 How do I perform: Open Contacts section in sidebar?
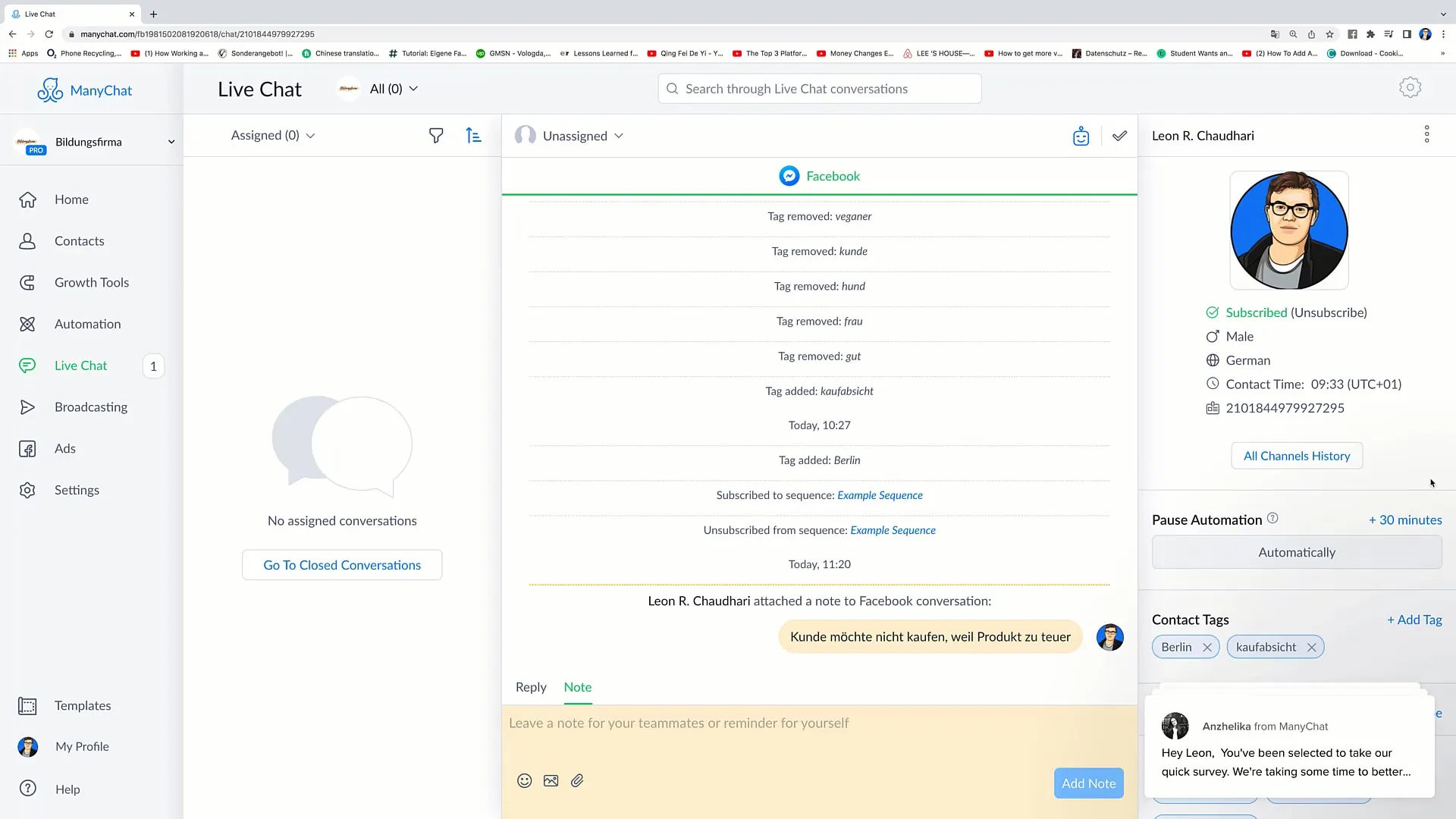click(79, 240)
